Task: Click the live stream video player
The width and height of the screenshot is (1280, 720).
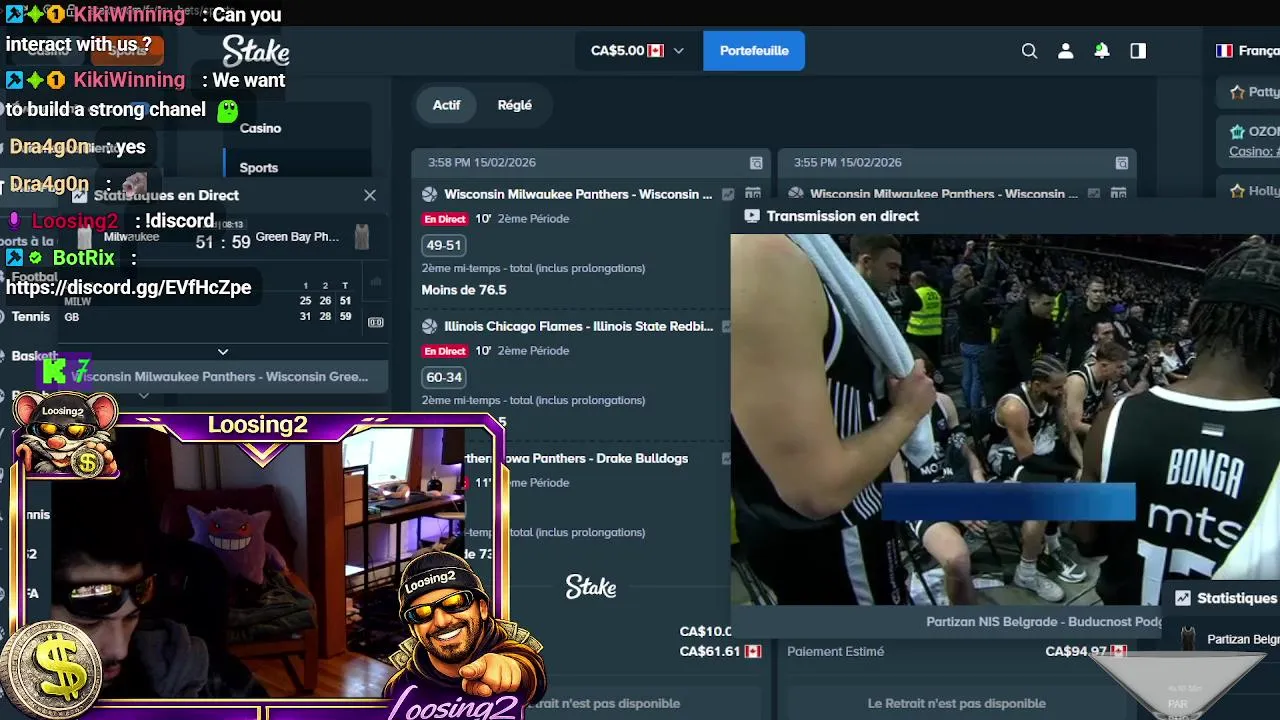Action: [x=1005, y=420]
